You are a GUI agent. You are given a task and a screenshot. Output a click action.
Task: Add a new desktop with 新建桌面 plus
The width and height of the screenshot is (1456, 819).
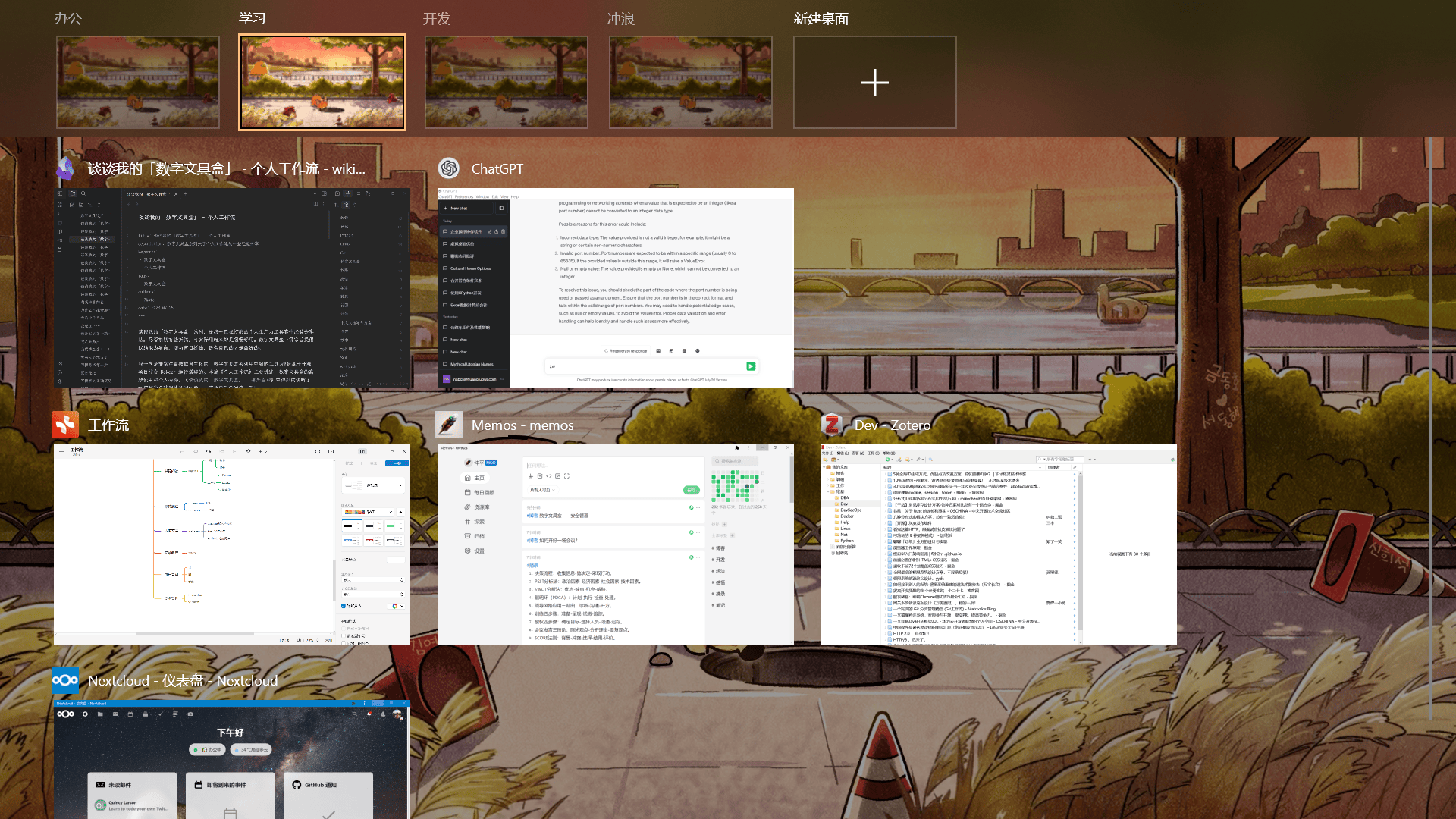tap(874, 82)
